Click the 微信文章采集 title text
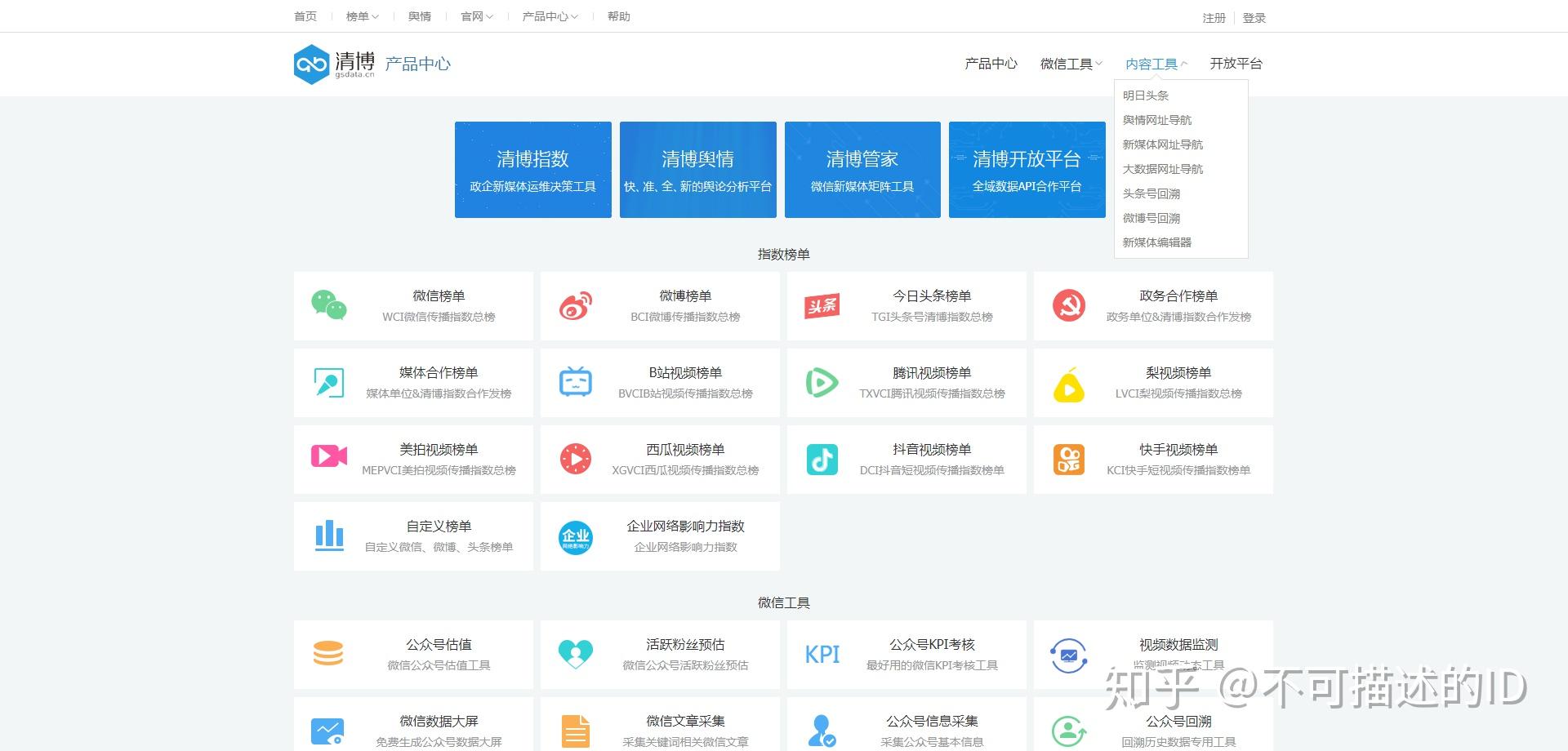Image resolution: width=1568 pixels, height=751 pixels. coord(685,721)
